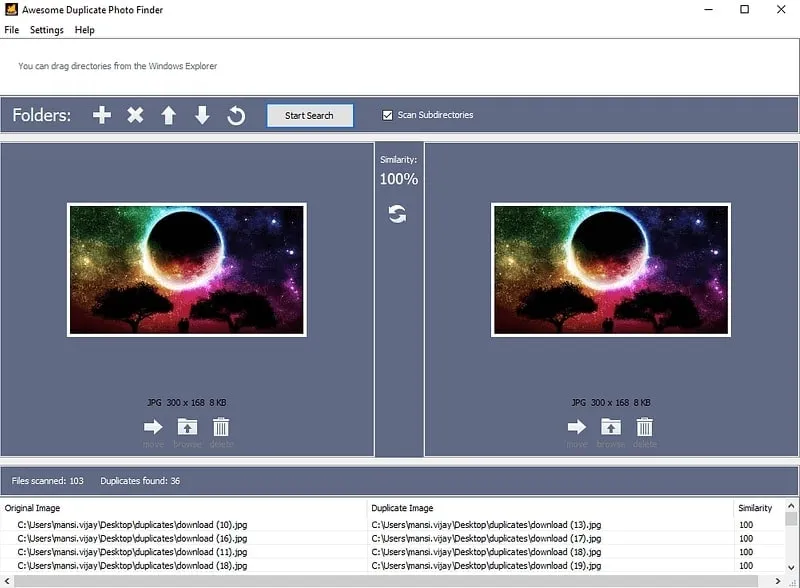Open the Help menu
The height and width of the screenshot is (588, 800).
pos(84,30)
